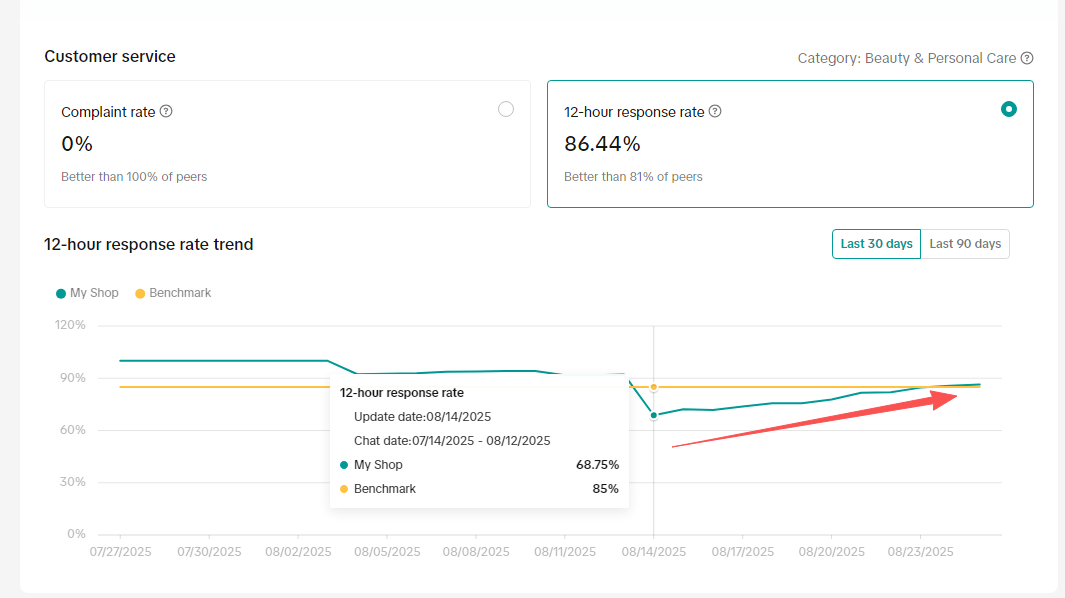Click the 0% complaint rate value

[77, 144]
